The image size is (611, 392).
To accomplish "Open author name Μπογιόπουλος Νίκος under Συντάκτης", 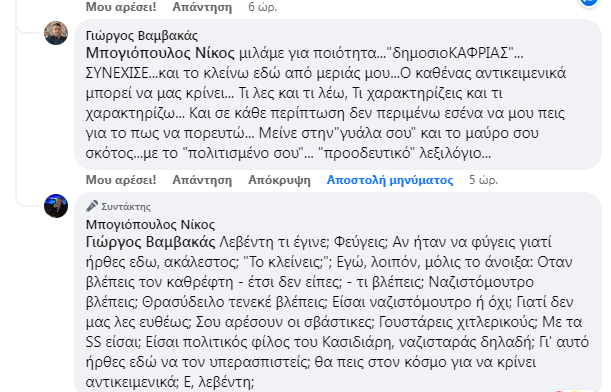I will click(150, 225).
